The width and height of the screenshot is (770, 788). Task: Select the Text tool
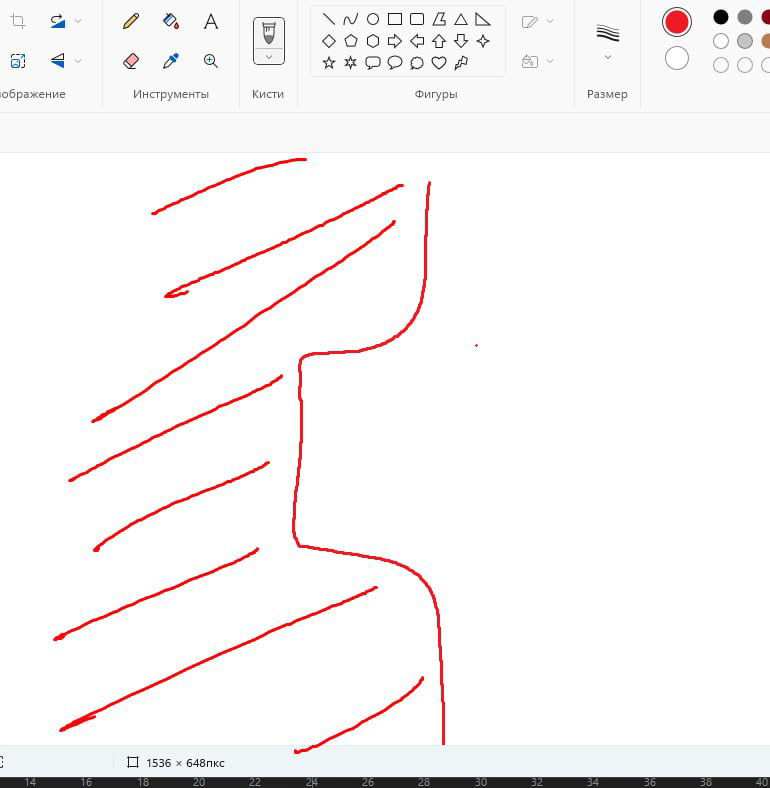pyautogui.click(x=211, y=21)
